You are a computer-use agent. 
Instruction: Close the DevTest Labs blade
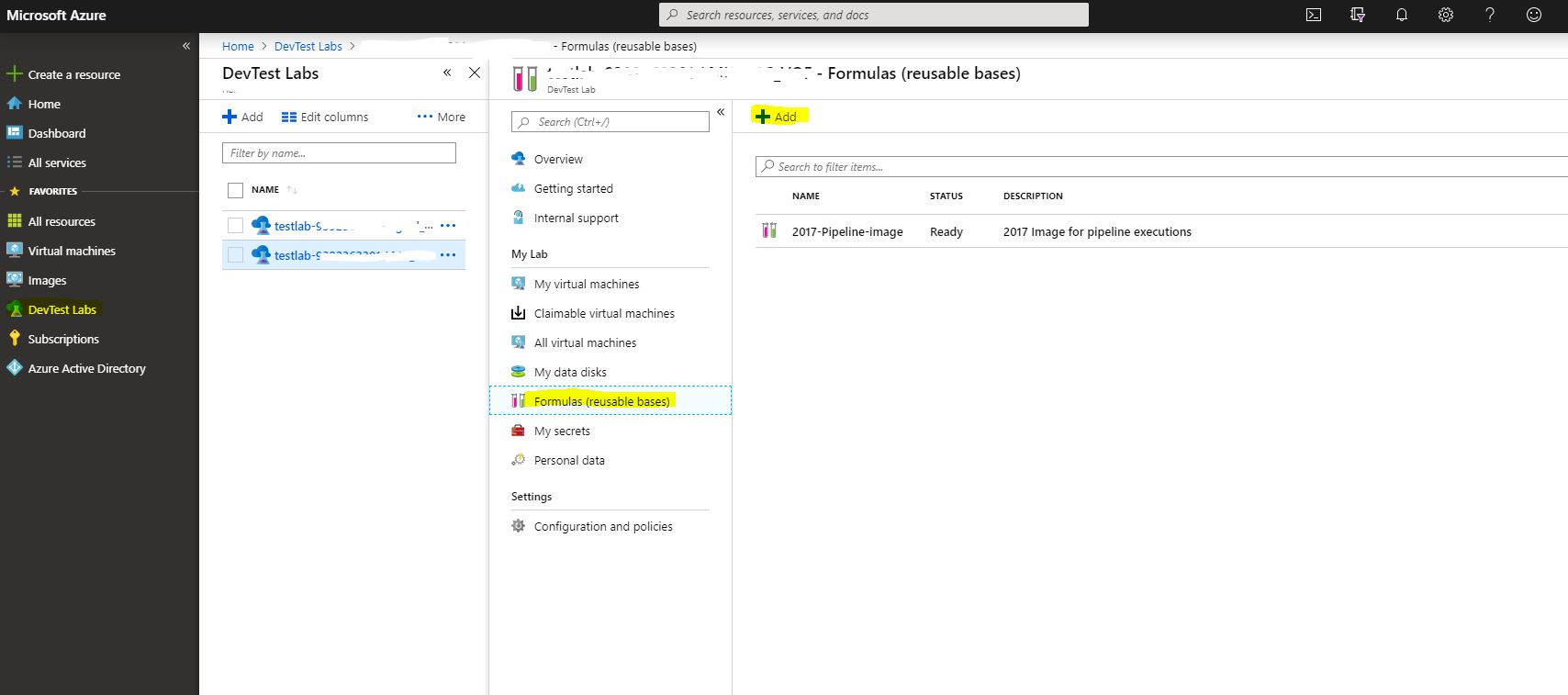(x=475, y=73)
